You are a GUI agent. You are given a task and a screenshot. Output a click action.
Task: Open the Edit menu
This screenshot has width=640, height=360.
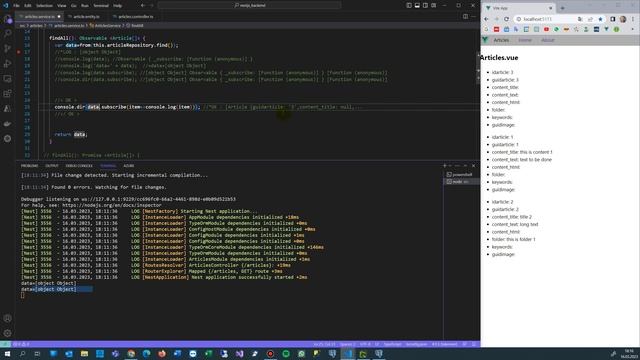pyautogui.click(x=28, y=6)
